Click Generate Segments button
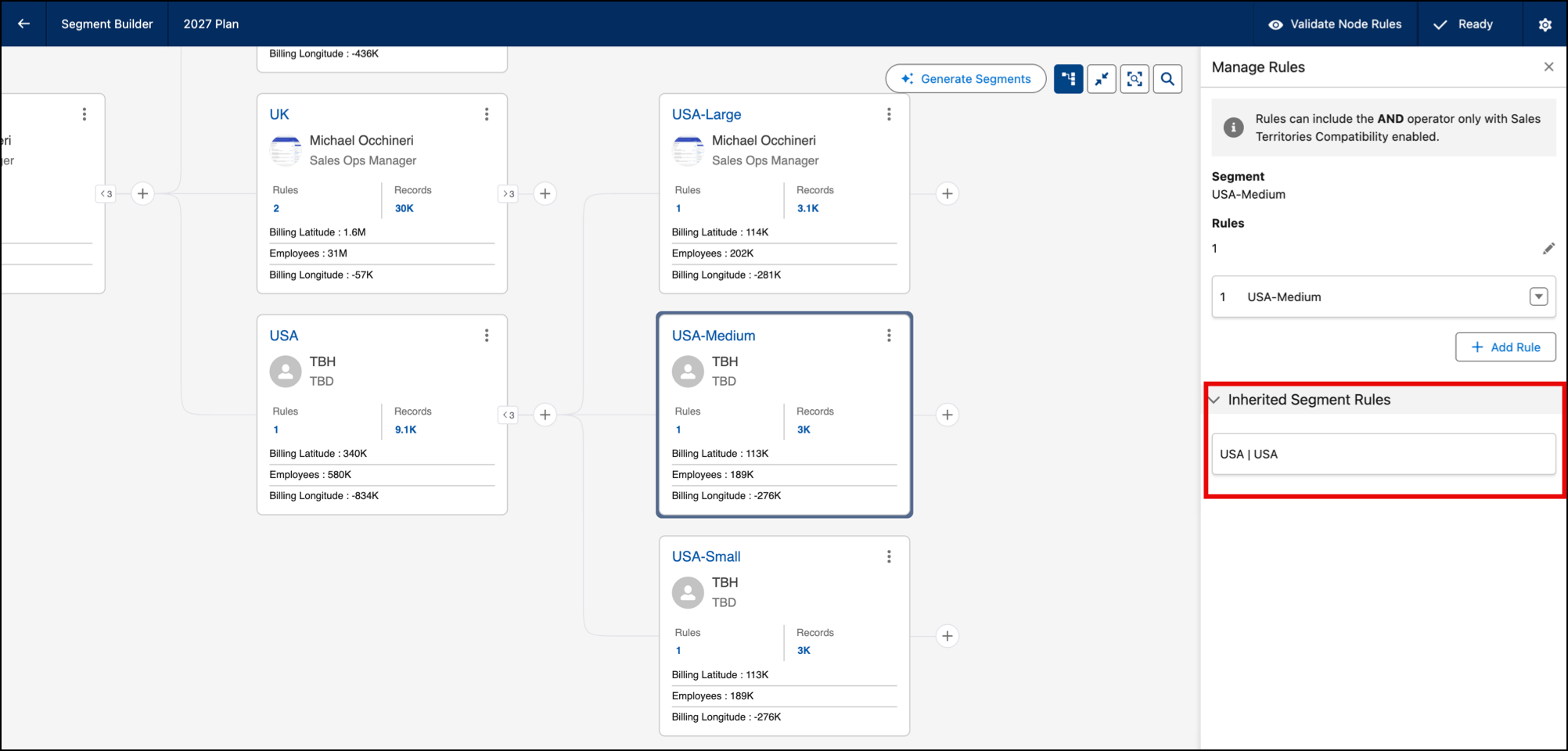Screen dimensions: 1568x751 pyautogui.click(x=966, y=79)
